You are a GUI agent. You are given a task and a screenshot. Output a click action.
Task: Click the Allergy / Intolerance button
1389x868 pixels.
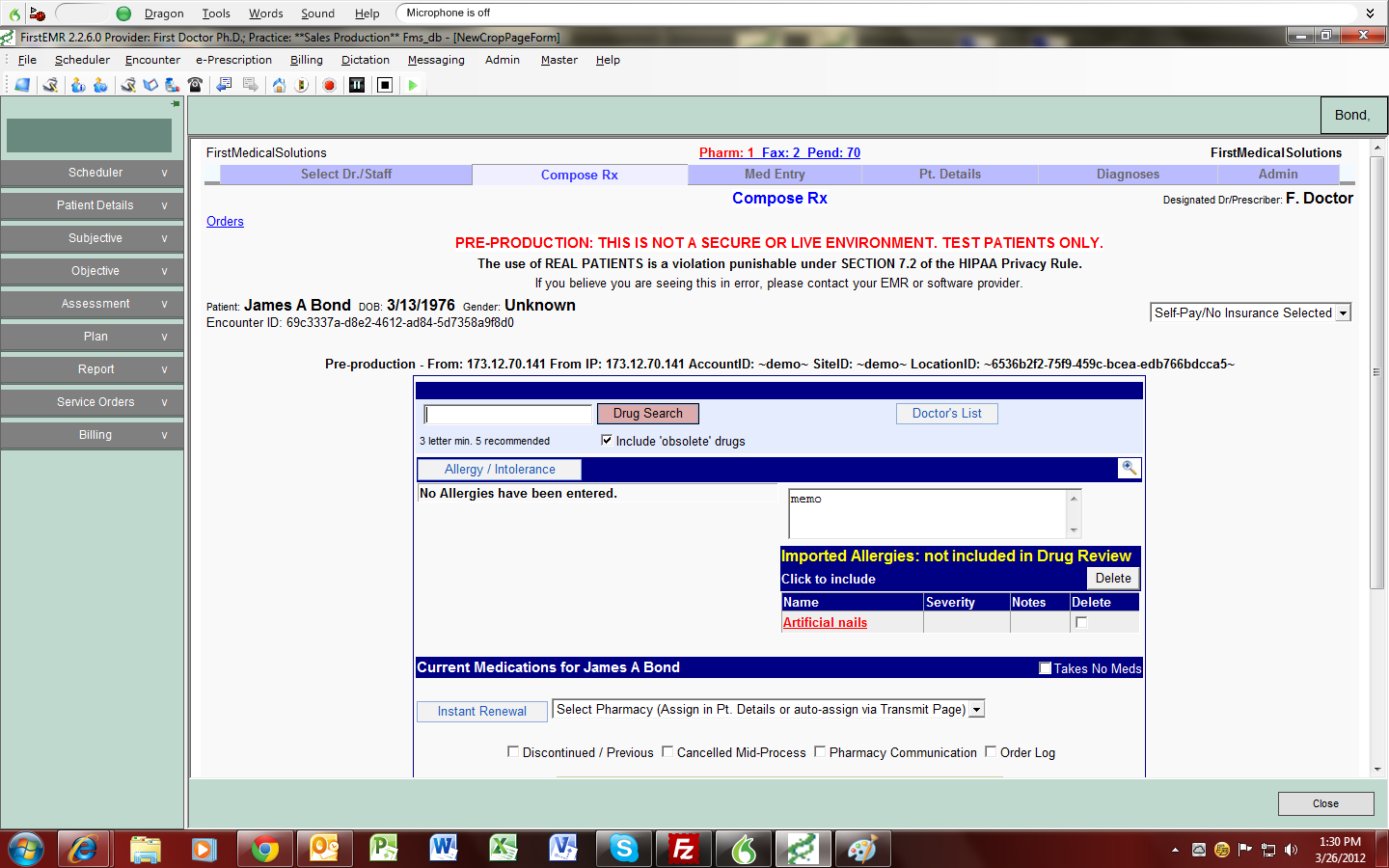[x=500, y=469]
